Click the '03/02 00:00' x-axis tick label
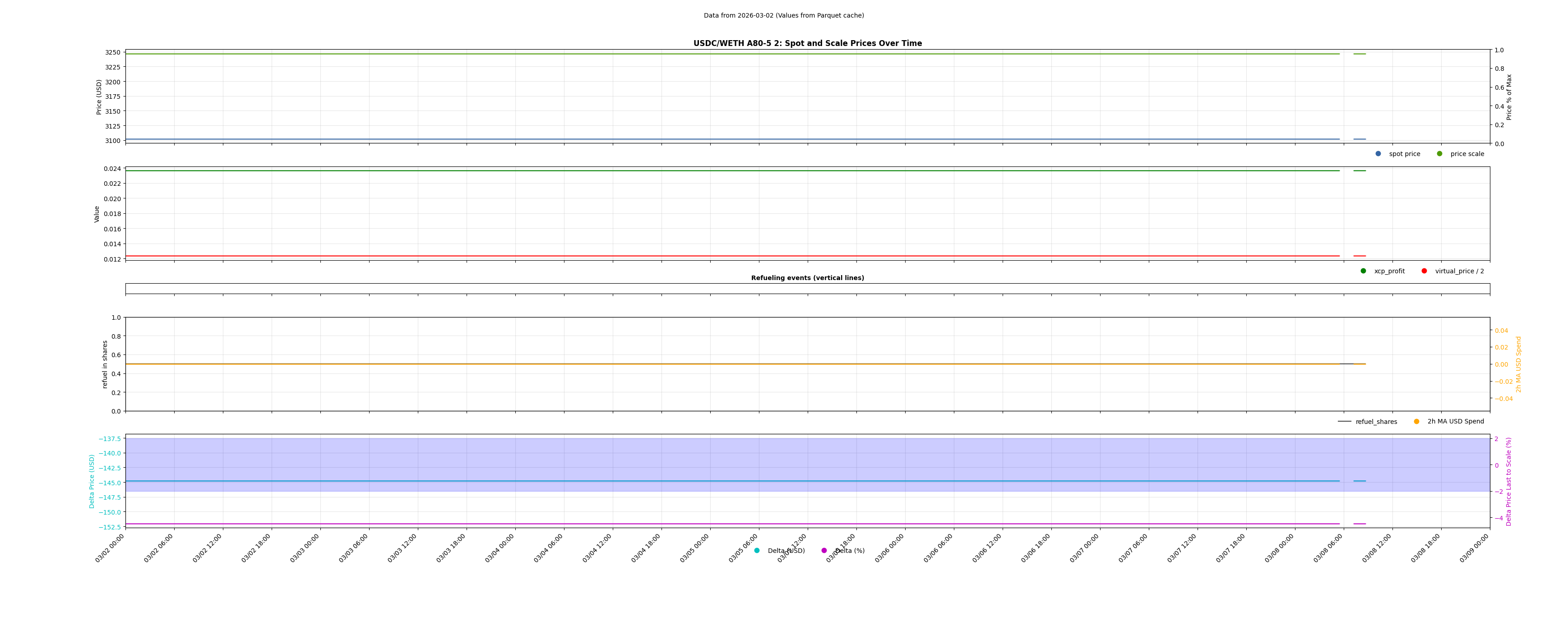This screenshot has height=621, width=1568. point(110,549)
